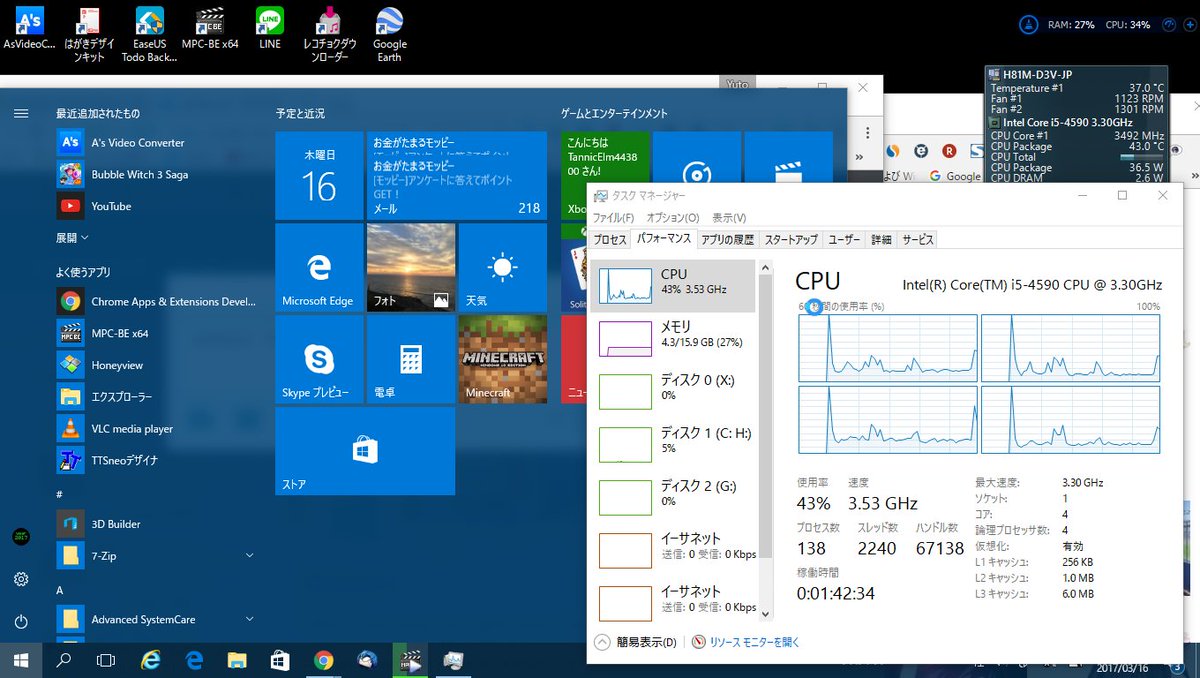Screen dimensions: 1200x678
Task: Select CPU 43% in performance list
Action: (673, 286)
